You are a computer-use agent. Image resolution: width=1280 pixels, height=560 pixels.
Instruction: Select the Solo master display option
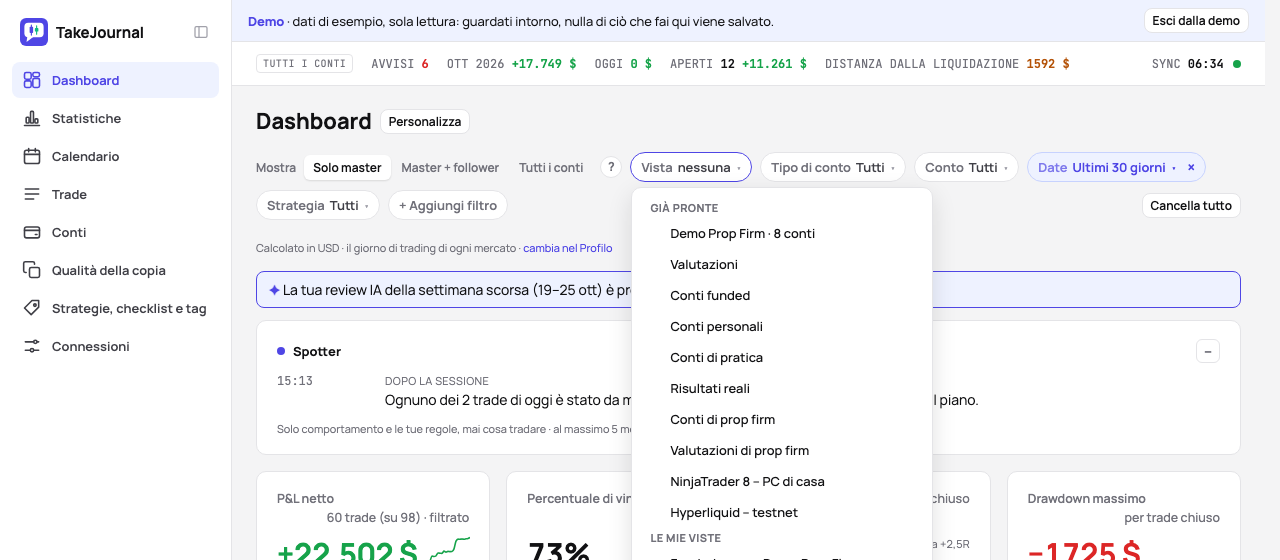click(347, 167)
